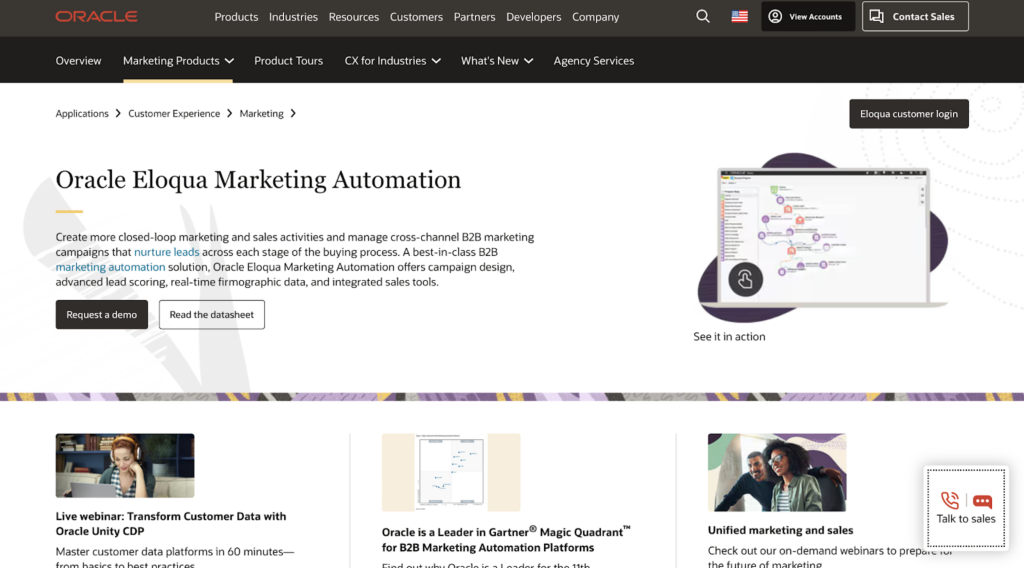Click the user icon in View Accounts
This screenshot has height=568, width=1024.
tap(775, 16)
